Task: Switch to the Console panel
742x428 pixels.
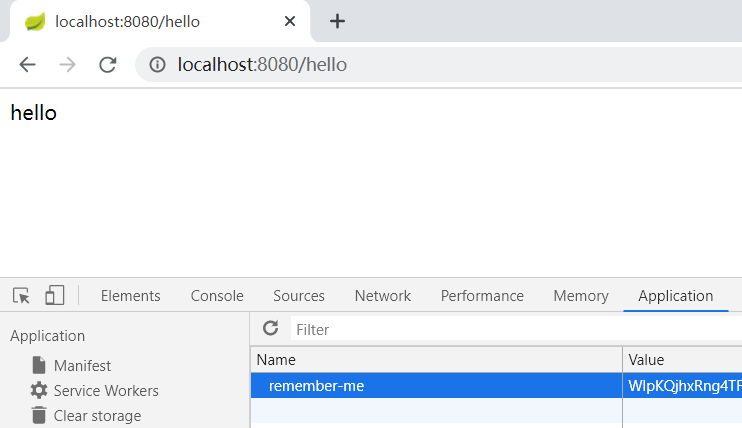Action: (x=217, y=296)
